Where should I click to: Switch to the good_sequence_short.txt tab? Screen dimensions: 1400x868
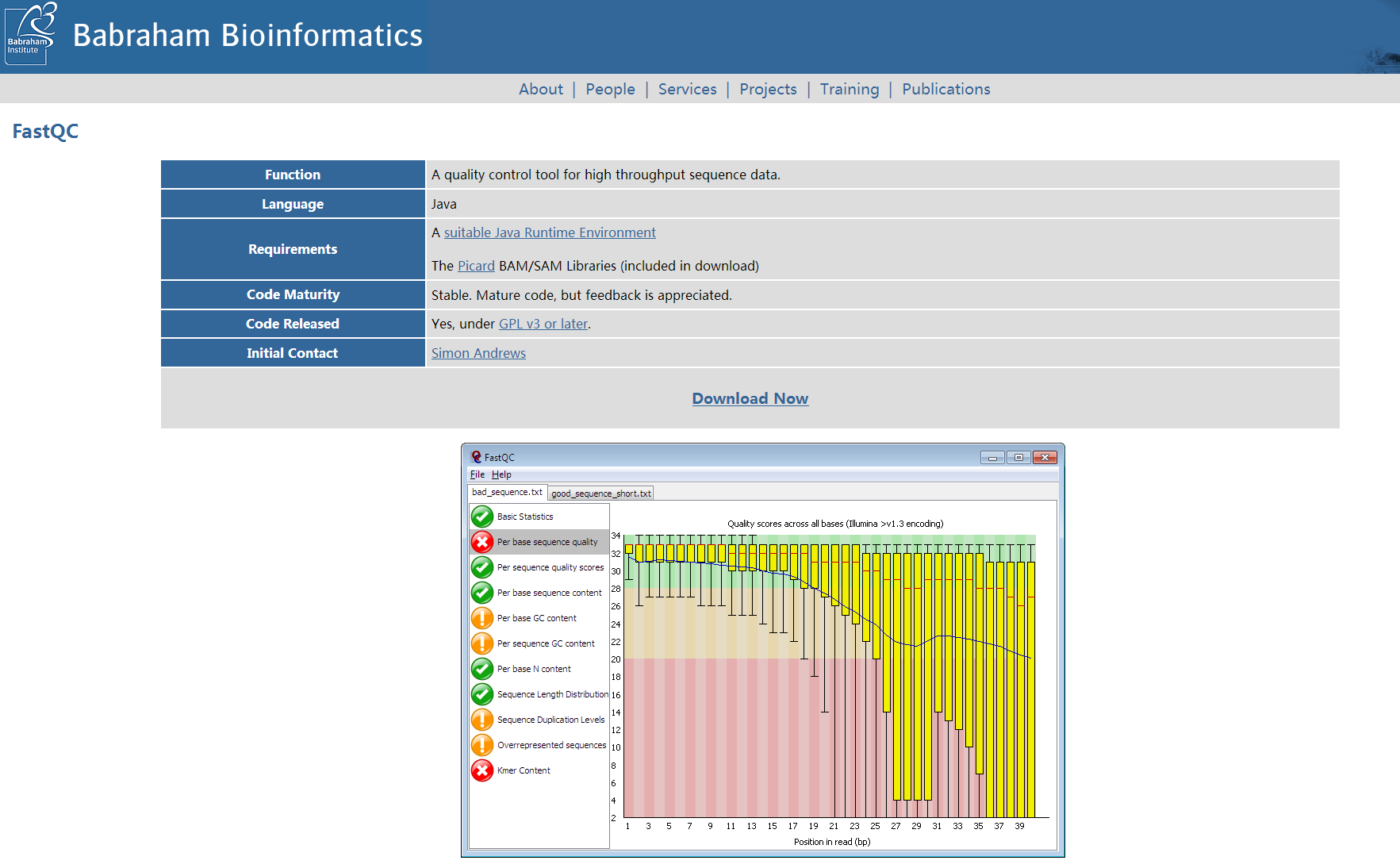[x=600, y=494]
